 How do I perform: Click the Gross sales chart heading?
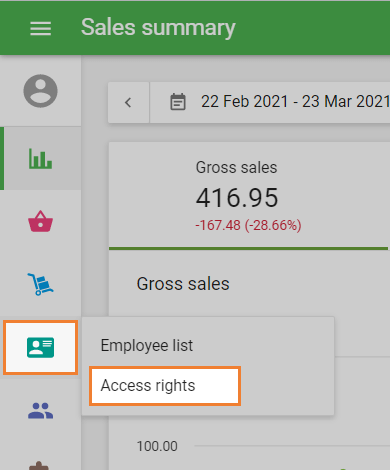point(183,284)
